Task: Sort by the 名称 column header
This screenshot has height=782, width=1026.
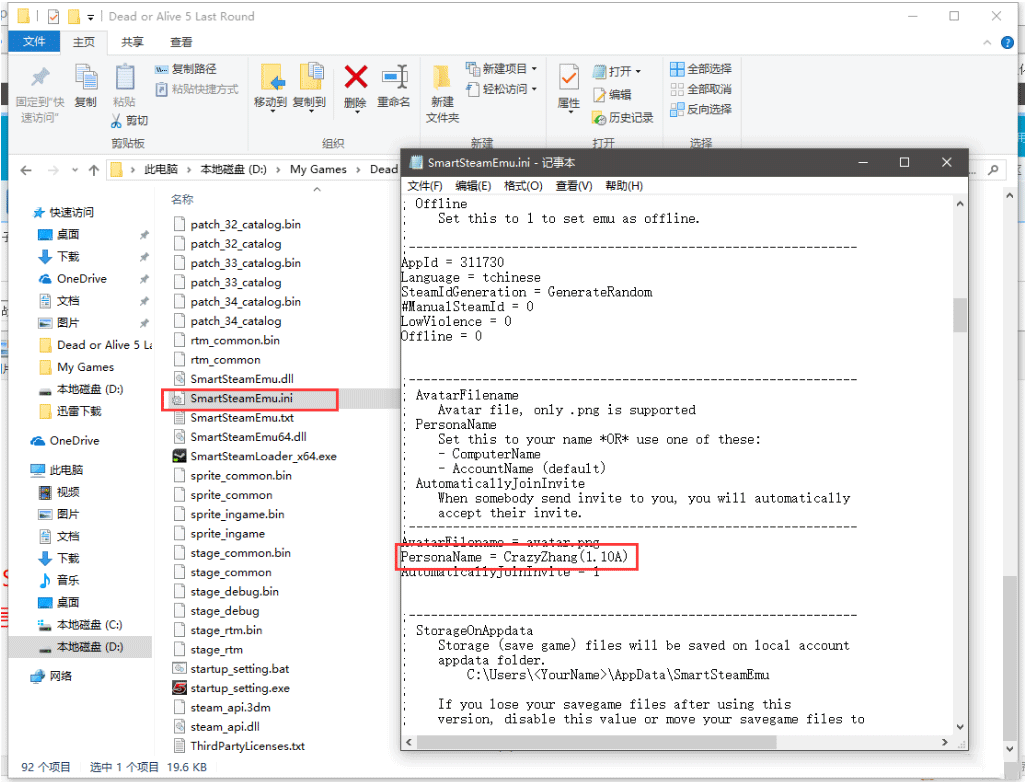Action: point(182,200)
